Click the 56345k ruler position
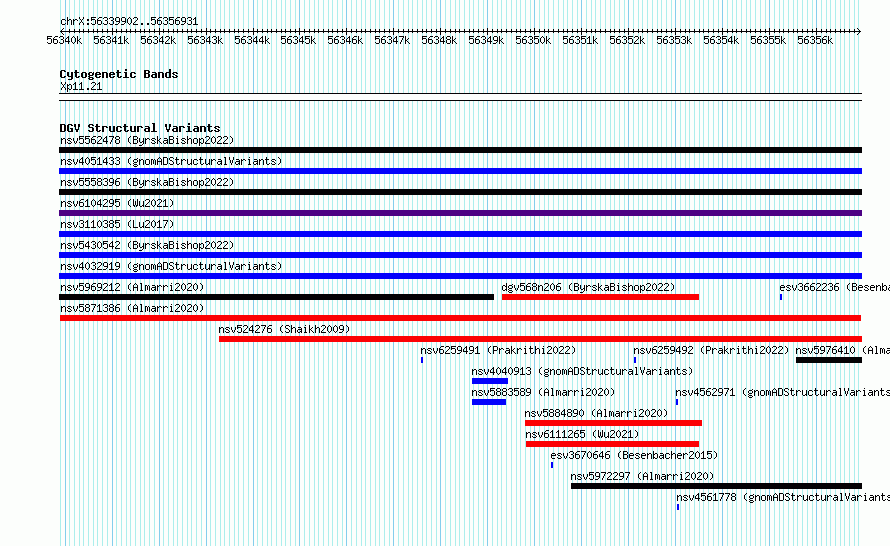 tap(298, 40)
